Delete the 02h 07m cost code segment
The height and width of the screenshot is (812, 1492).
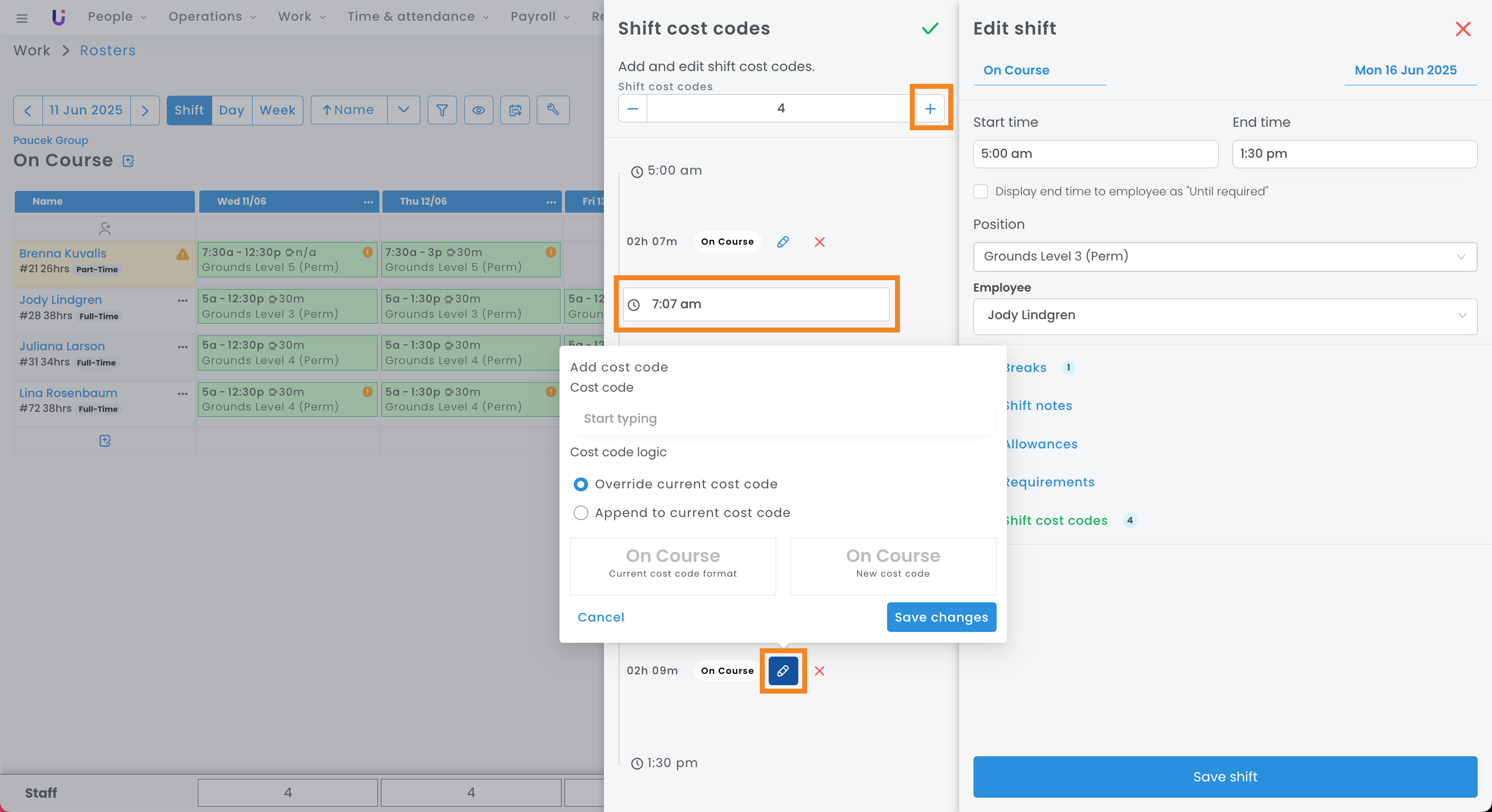(x=819, y=242)
